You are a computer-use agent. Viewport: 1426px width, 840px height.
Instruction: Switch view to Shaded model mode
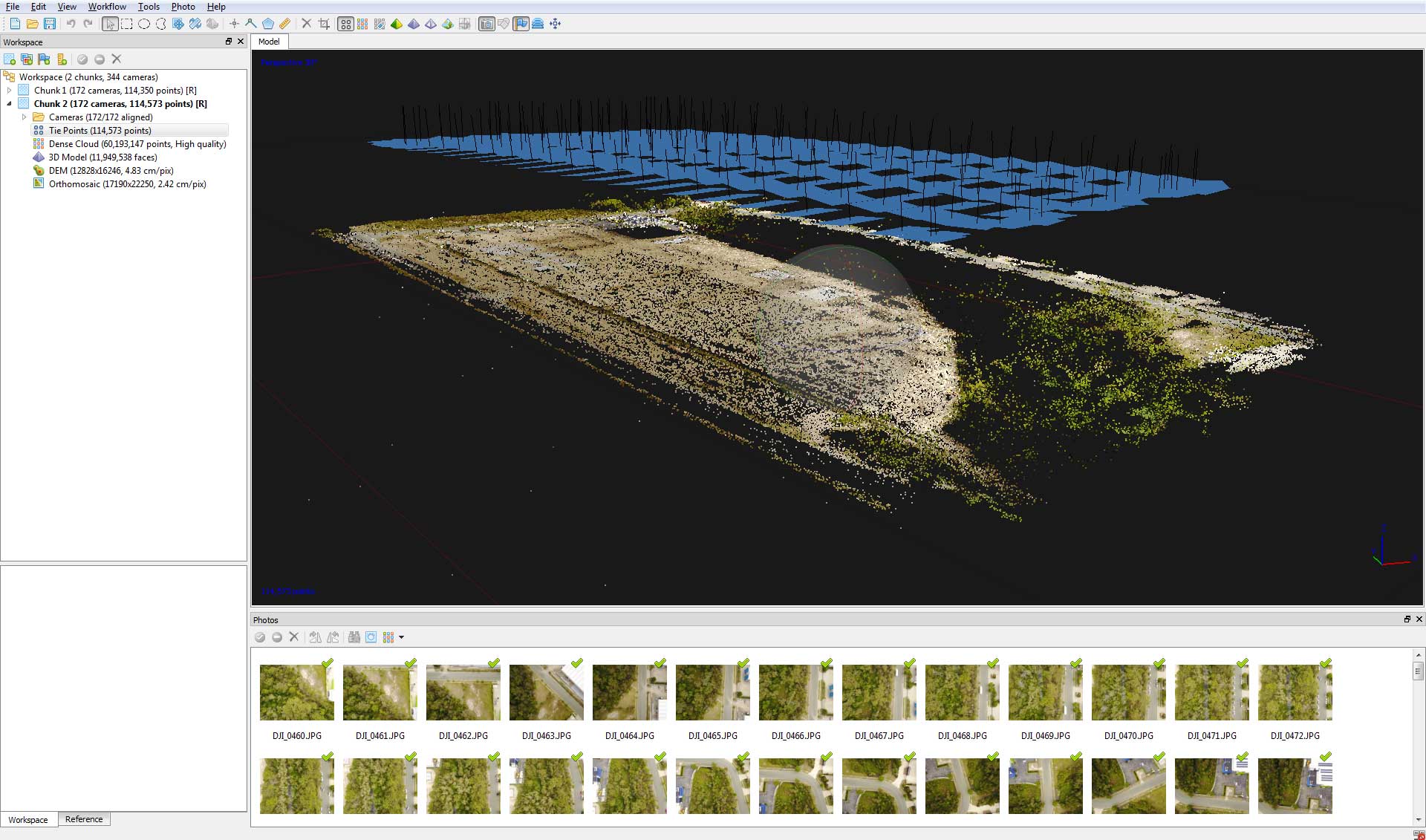tap(397, 24)
